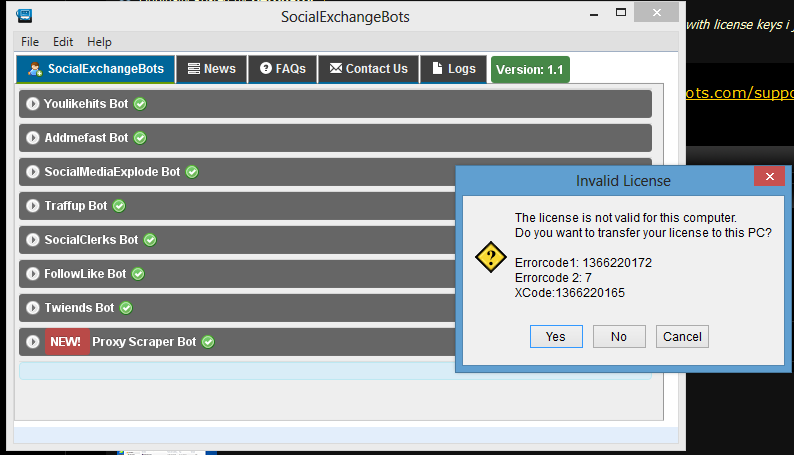794x455 pixels.
Task: Click the SocialExchangeBots app icon in title bar
Action: click(x=24, y=16)
